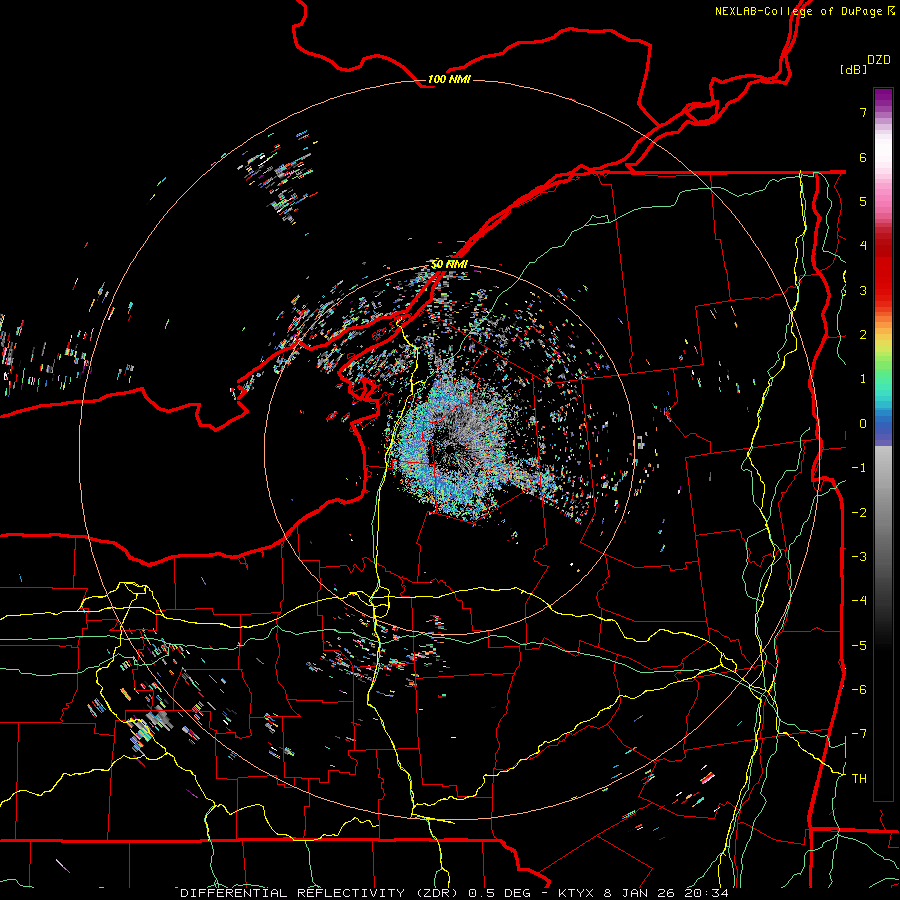This screenshot has height=900, width=900.
Task: Click the "0" value on the scale
Action: [x=863, y=424]
